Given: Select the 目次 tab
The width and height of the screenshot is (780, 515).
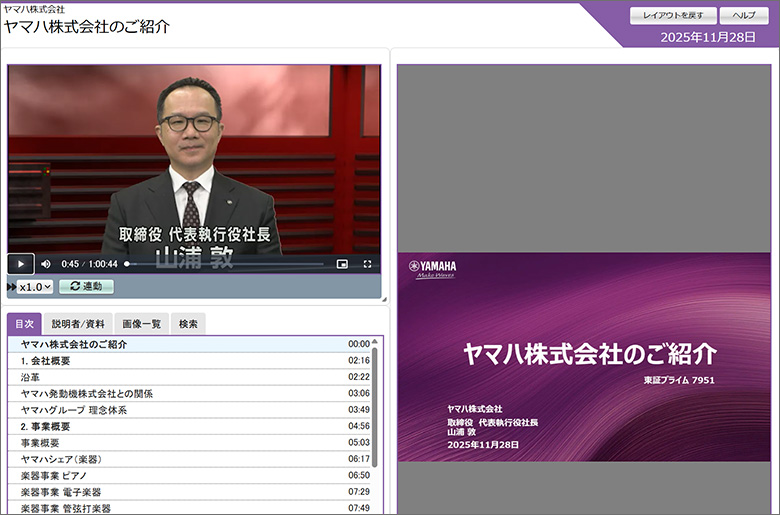Looking at the screenshot, I should coord(24,324).
